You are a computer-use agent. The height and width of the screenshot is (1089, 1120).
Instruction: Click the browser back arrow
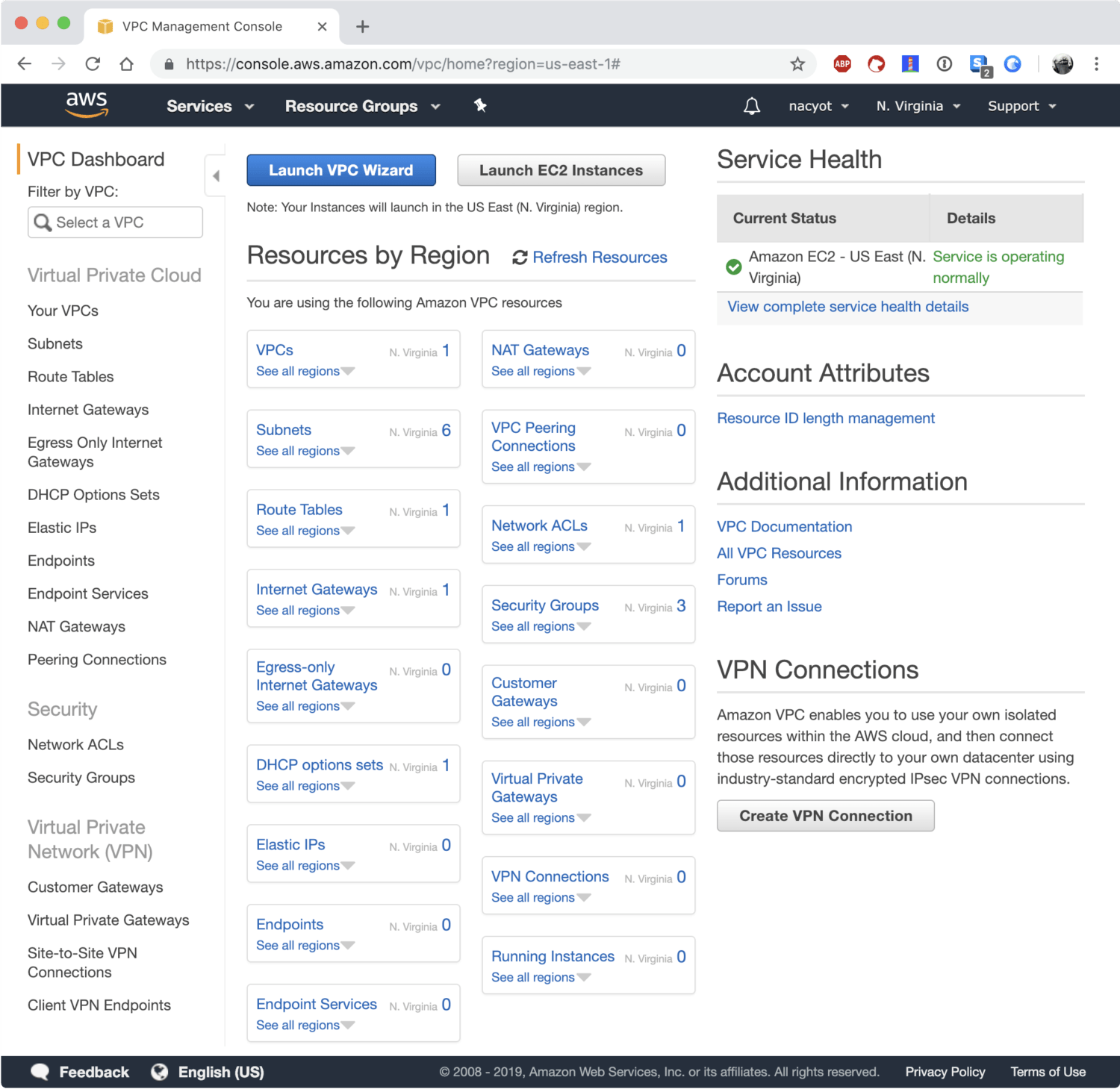pyautogui.click(x=25, y=64)
